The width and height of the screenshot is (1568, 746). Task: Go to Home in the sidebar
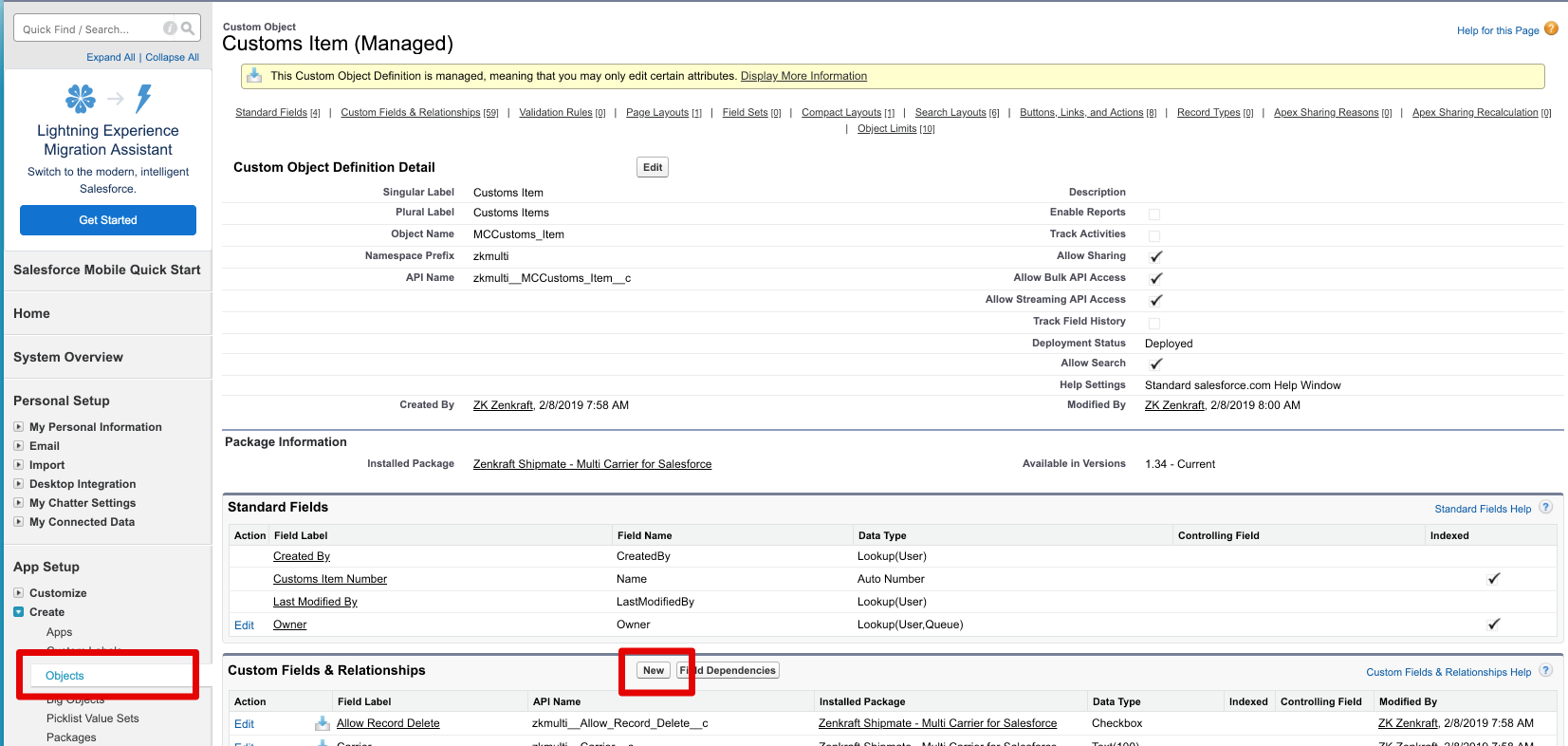point(31,313)
